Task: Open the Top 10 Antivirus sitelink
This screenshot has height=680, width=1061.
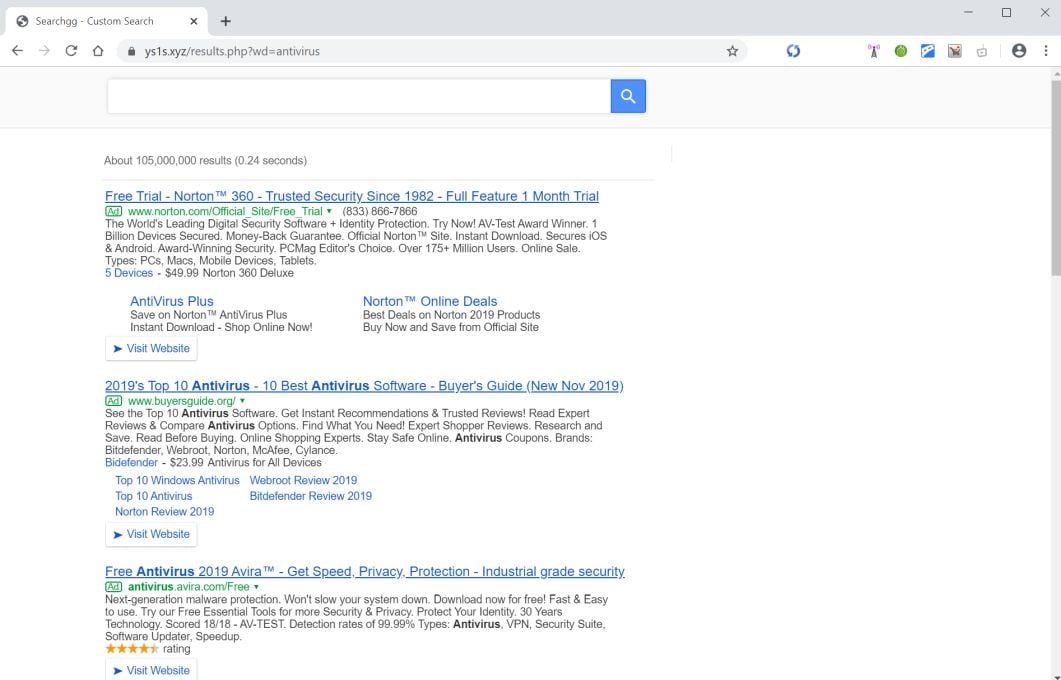Action: coord(154,496)
